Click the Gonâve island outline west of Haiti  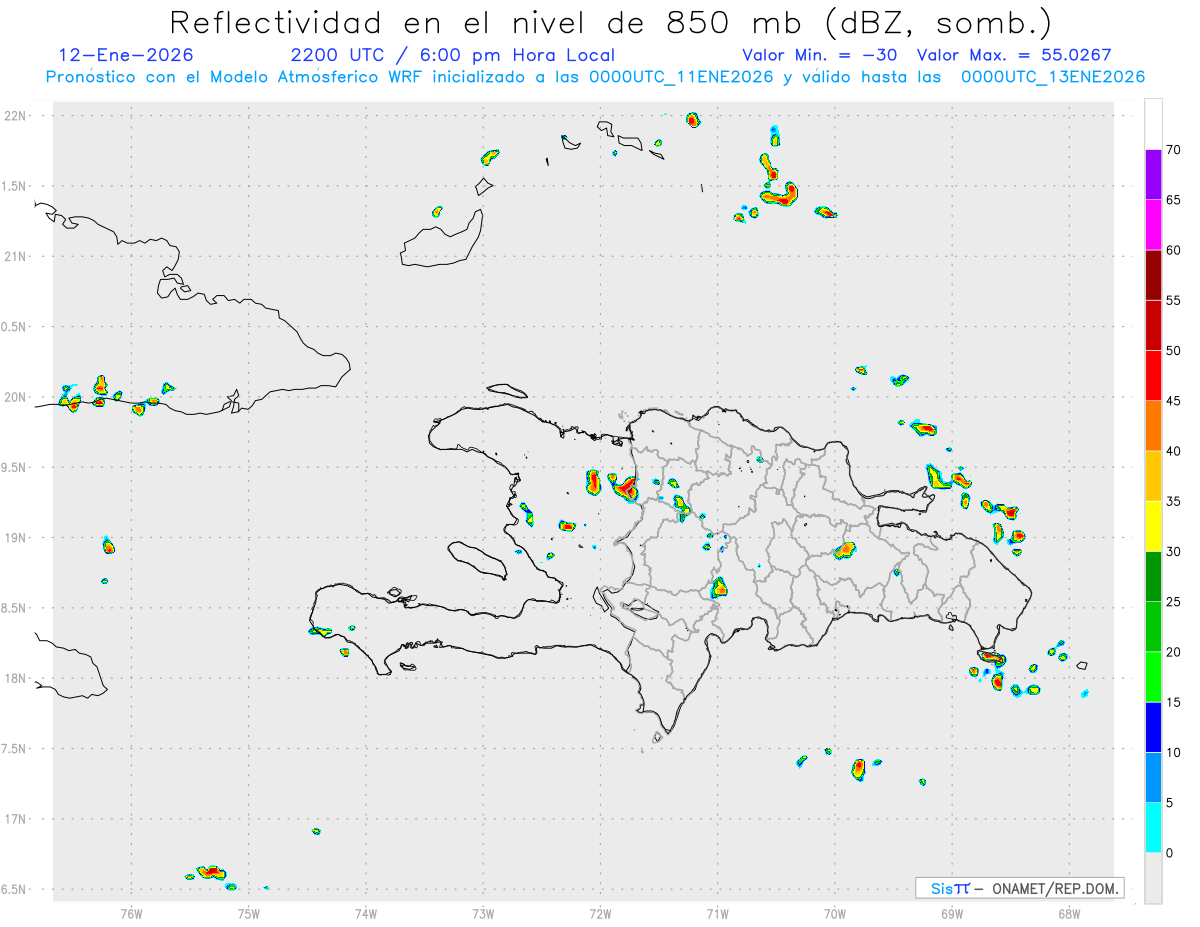tap(476, 560)
